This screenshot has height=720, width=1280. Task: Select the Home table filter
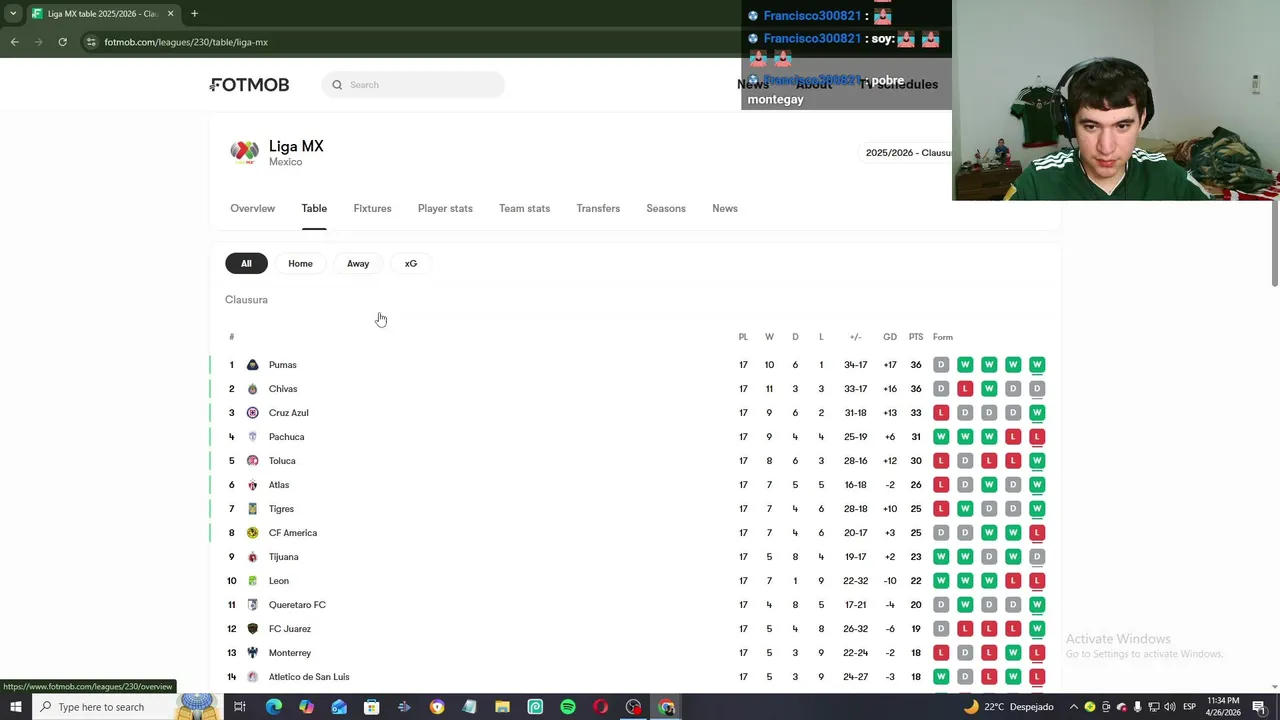pos(300,264)
